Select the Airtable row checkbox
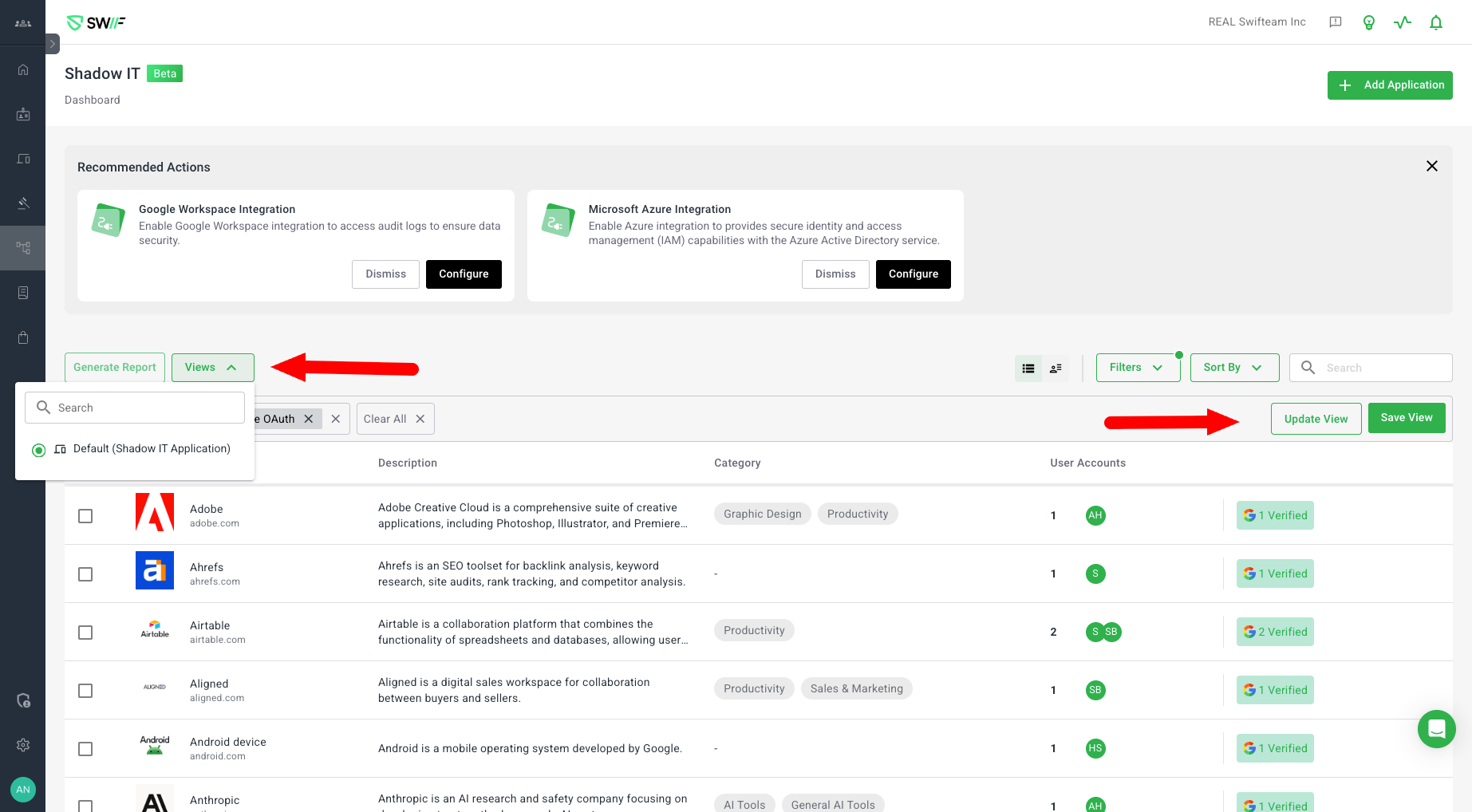 coord(85,633)
